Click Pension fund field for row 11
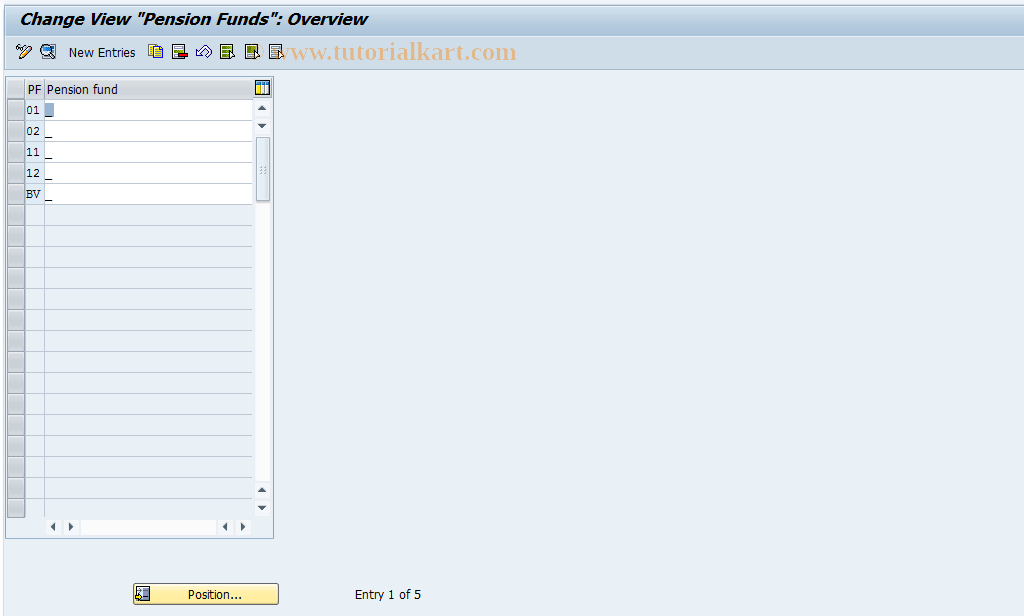The height and width of the screenshot is (616, 1024). (148, 152)
